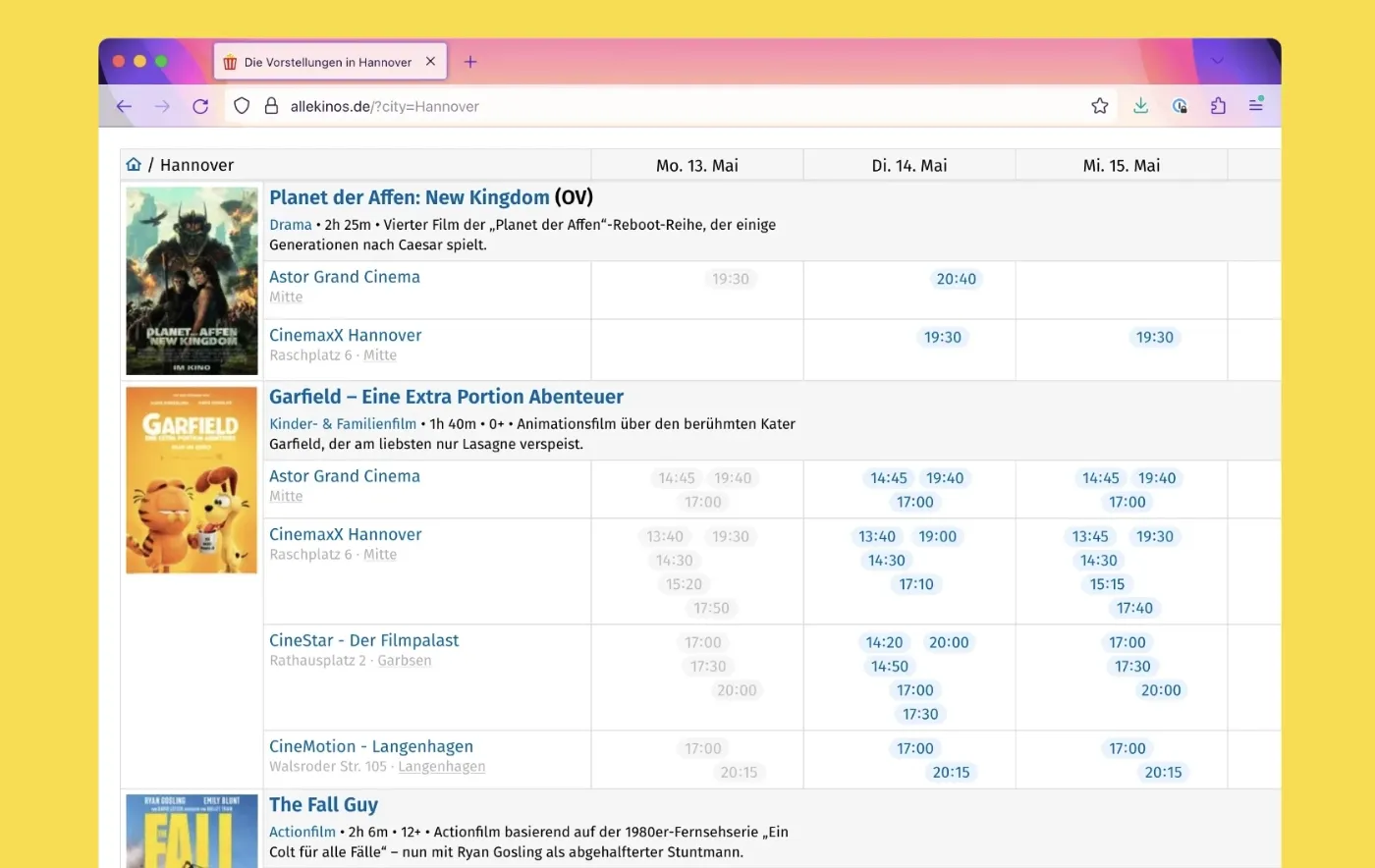Open the Kinder- & Familienfilm genre link
The width and height of the screenshot is (1375, 868).
343,424
